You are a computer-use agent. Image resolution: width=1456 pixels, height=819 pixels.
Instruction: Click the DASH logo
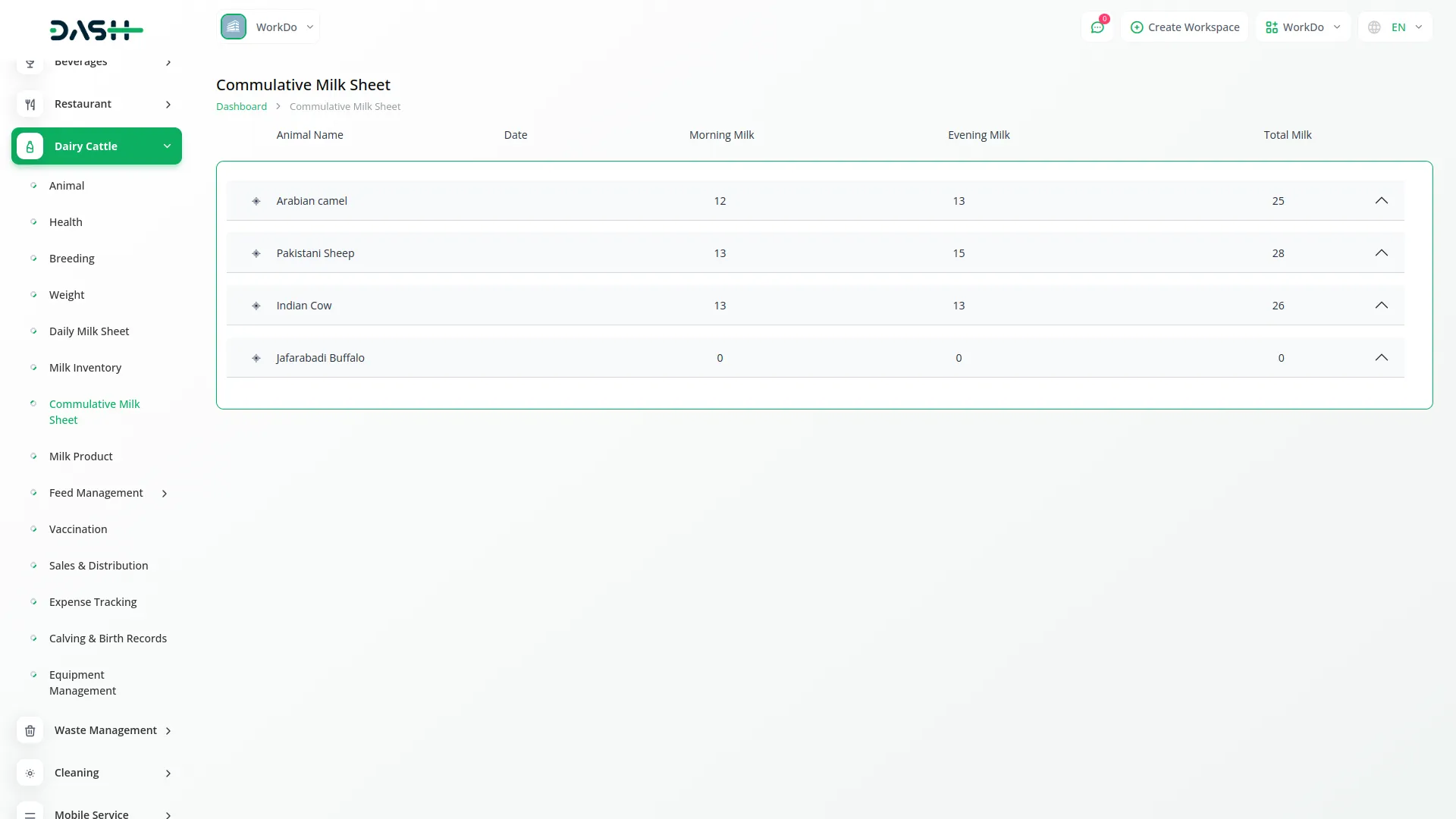point(96,30)
